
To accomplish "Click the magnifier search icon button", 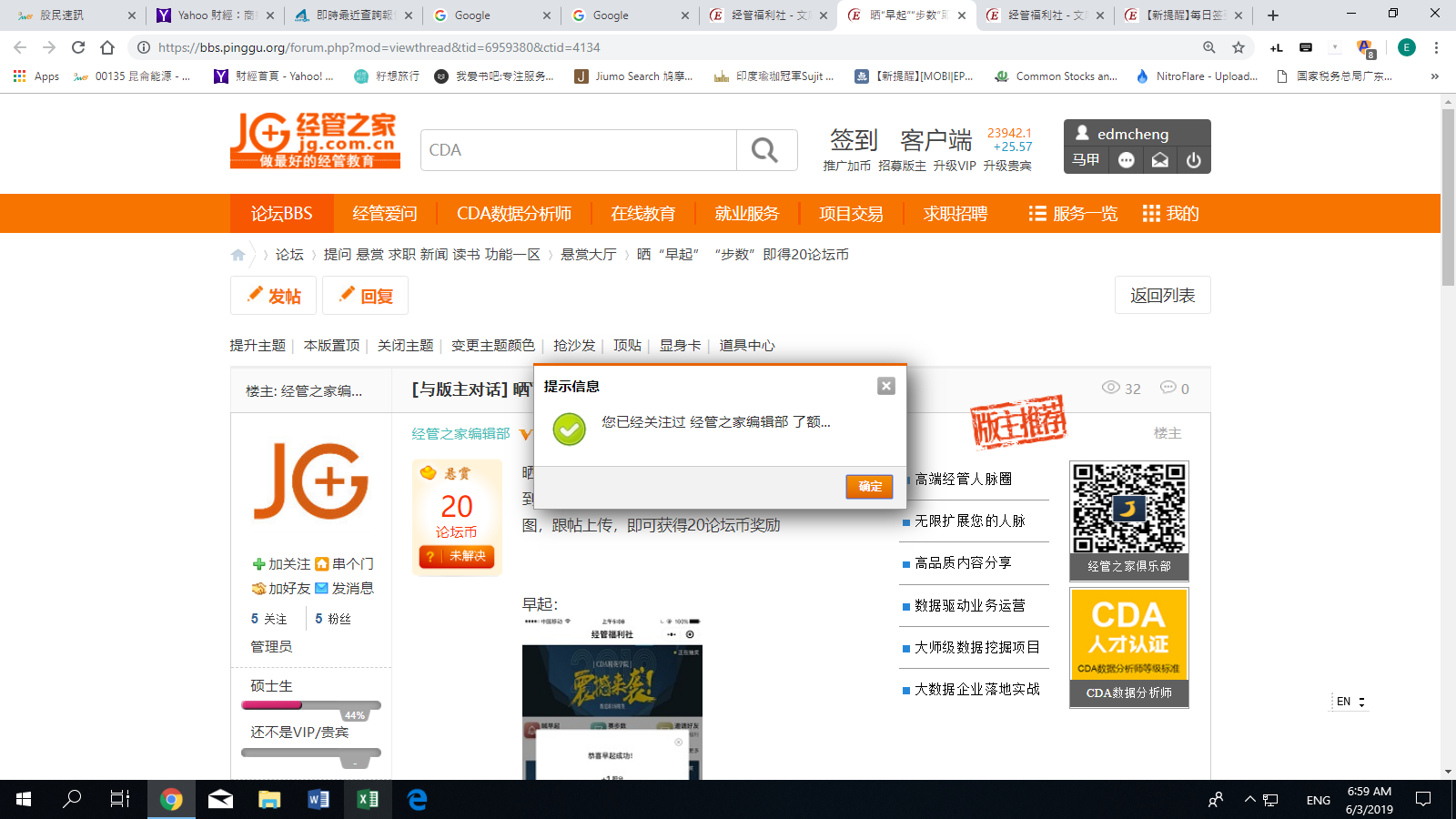I will (x=766, y=150).
